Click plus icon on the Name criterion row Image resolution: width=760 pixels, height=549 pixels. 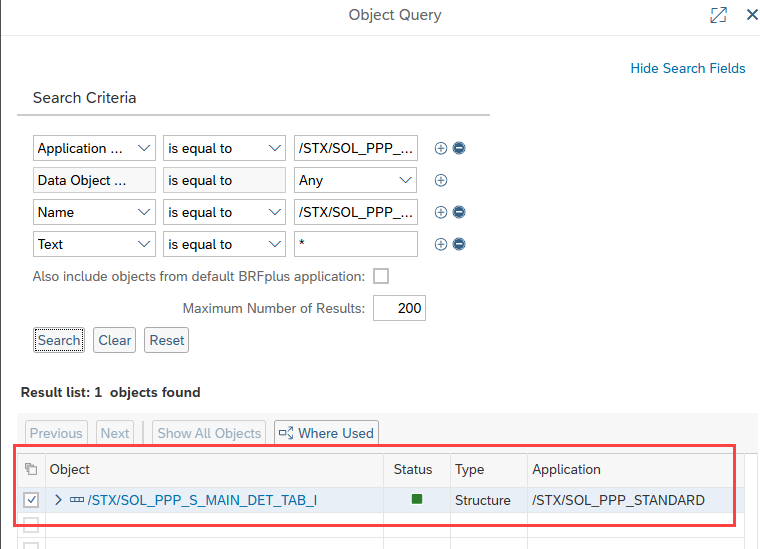click(x=441, y=212)
